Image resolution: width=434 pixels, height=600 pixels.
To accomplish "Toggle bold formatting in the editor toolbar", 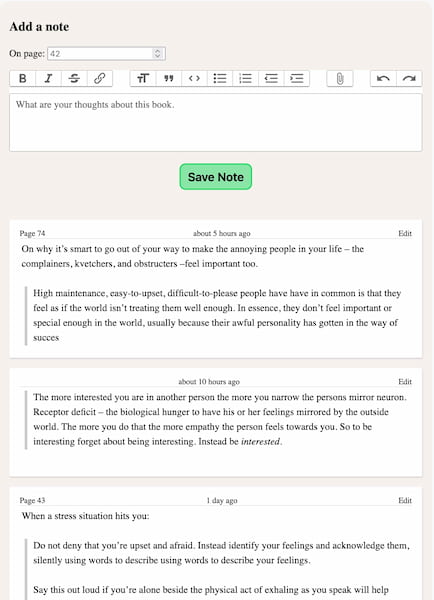I will pyautogui.click(x=23, y=78).
